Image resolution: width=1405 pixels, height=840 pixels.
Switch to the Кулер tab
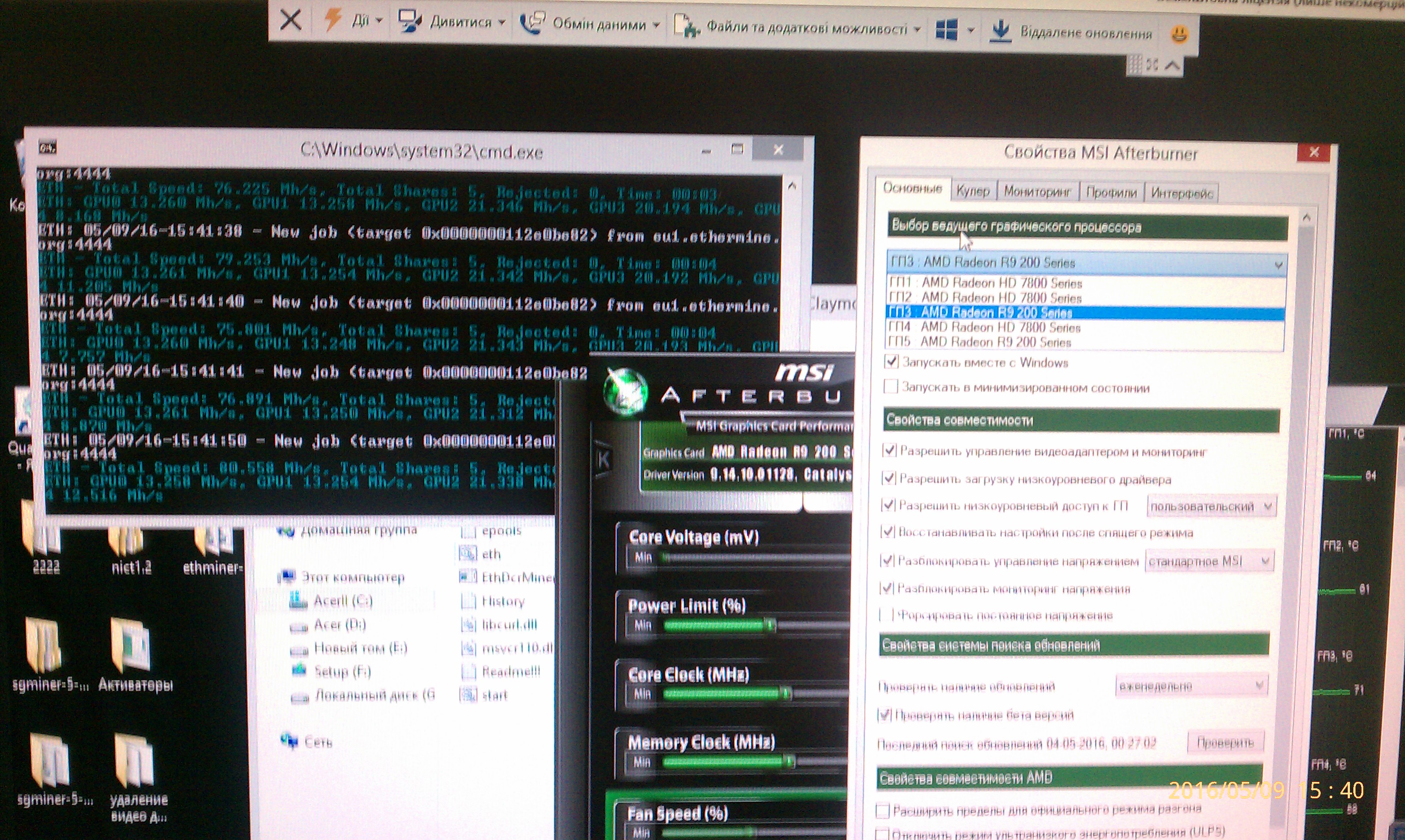coord(972,191)
